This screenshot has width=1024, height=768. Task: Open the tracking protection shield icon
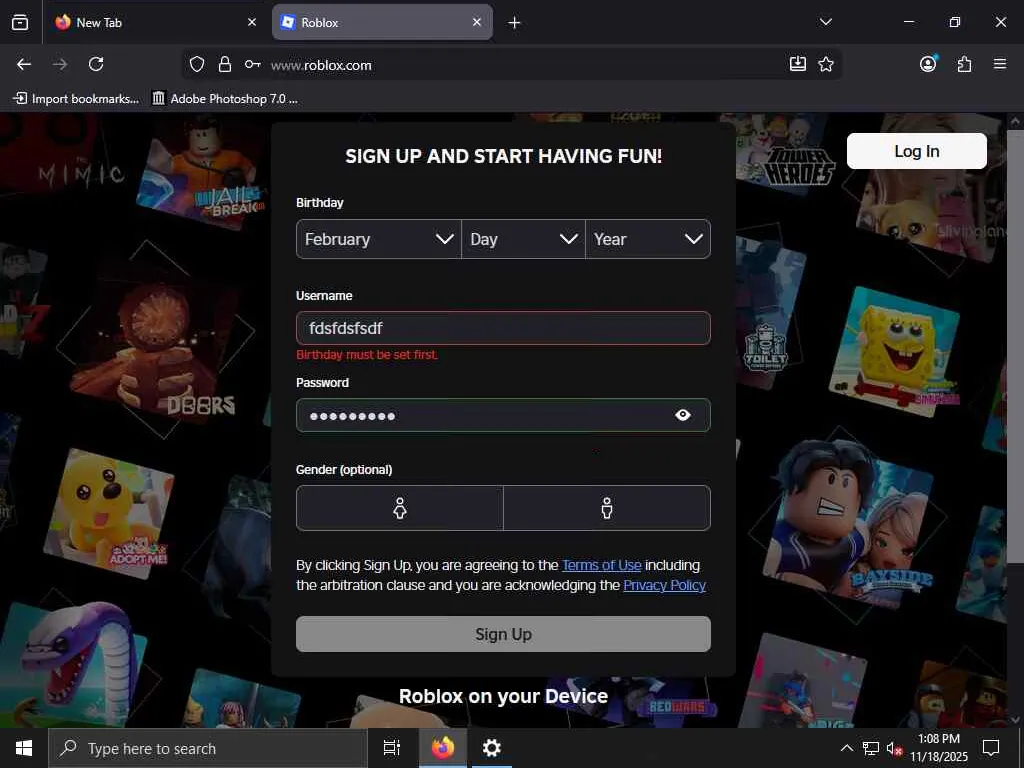(x=197, y=64)
